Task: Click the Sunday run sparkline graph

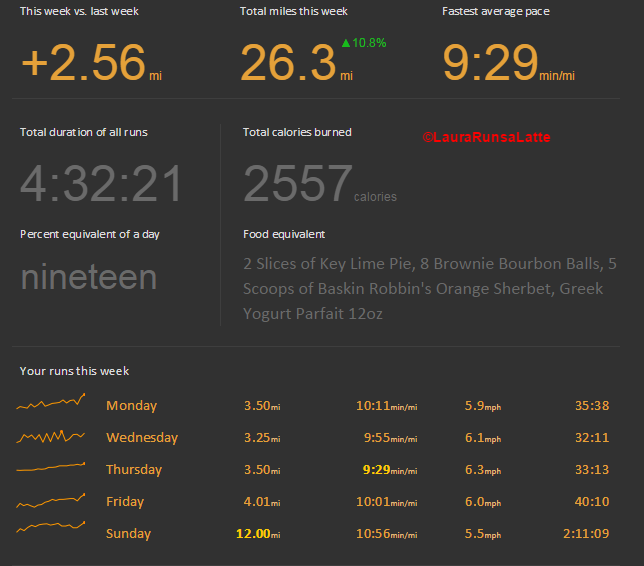Action: tap(50, 528)
